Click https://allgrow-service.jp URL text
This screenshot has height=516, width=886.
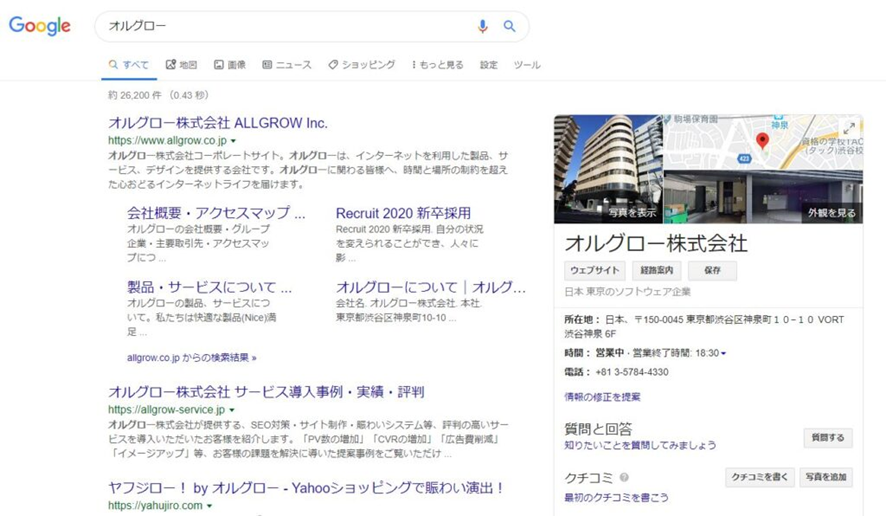[167, 410]
